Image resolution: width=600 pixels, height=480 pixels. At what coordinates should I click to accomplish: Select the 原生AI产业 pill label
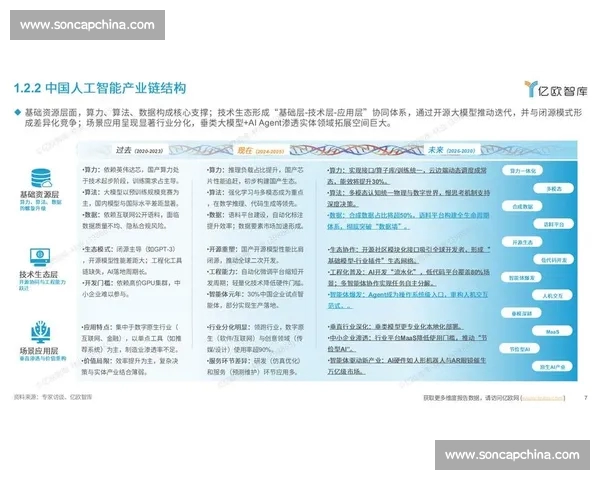click(552, 367)
